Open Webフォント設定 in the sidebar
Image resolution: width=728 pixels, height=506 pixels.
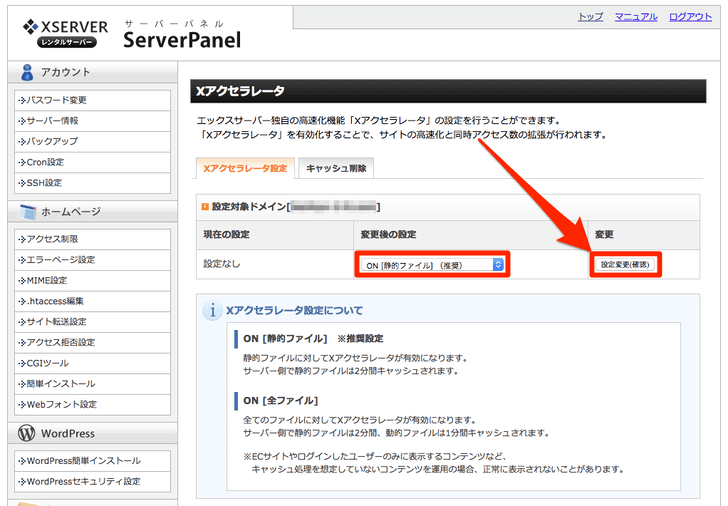click(x=92, y=404)
